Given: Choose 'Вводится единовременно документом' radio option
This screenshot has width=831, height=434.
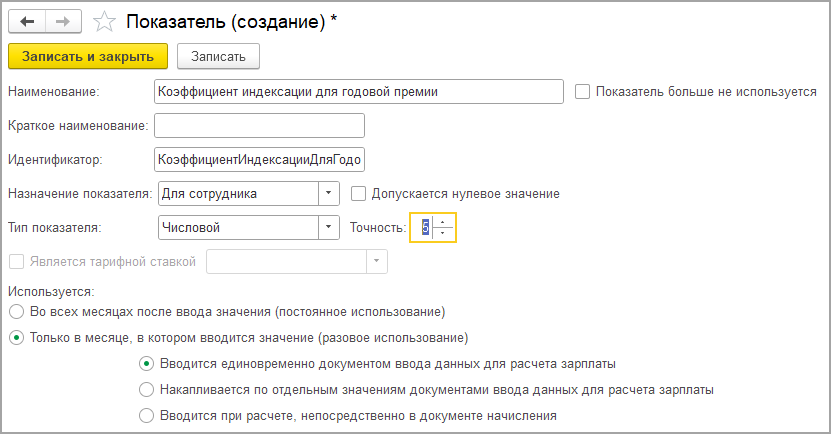Looking at the screenshot, I should [147, 363].
